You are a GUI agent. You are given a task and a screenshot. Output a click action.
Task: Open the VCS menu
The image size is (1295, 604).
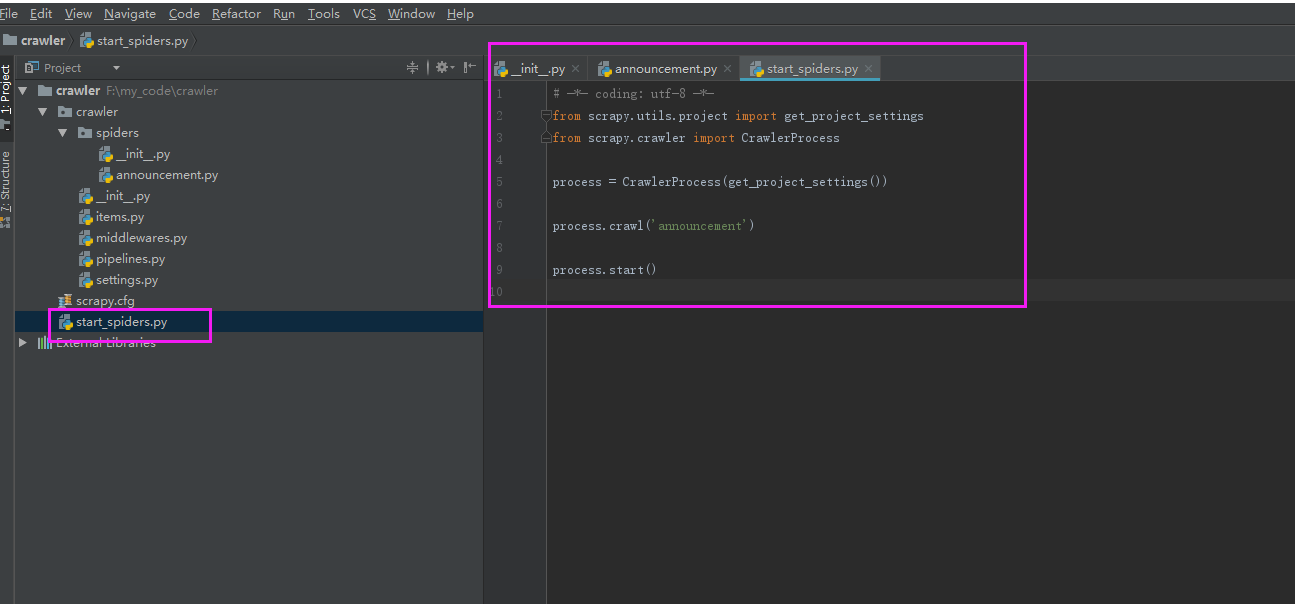pos(364,14)
